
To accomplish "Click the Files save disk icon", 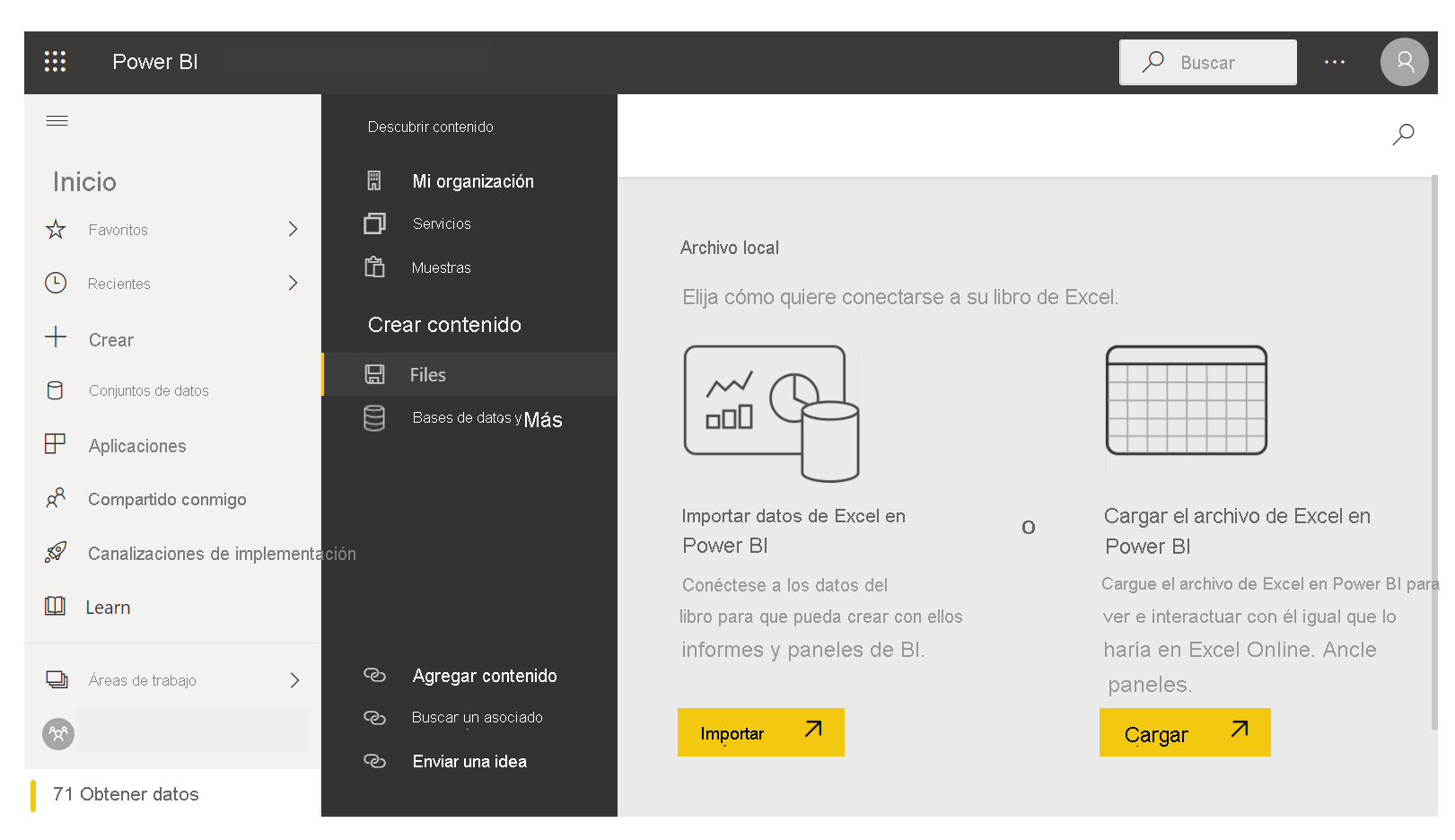I will 374,374.
